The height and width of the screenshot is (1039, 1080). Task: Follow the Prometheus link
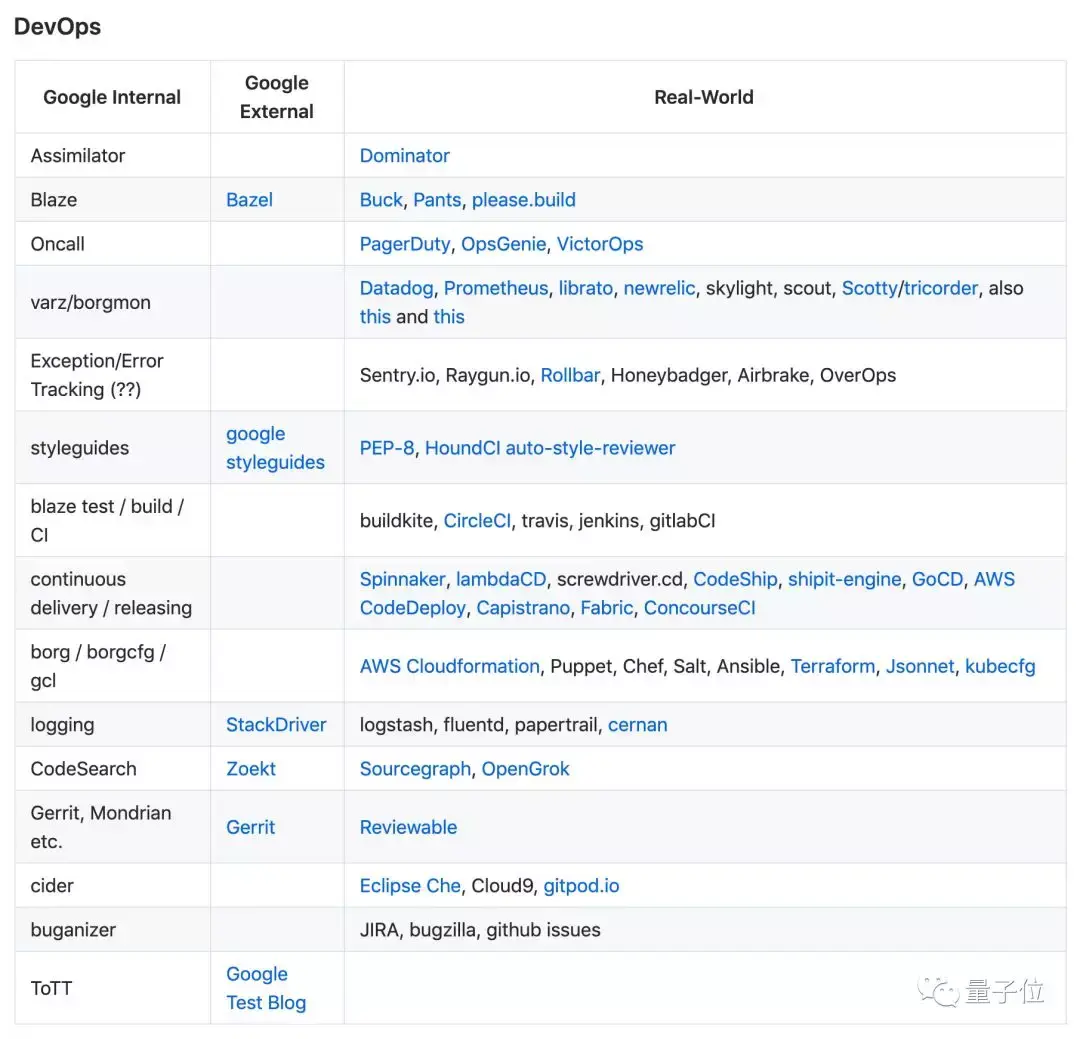pyautogui.click(x=496, y=288)
